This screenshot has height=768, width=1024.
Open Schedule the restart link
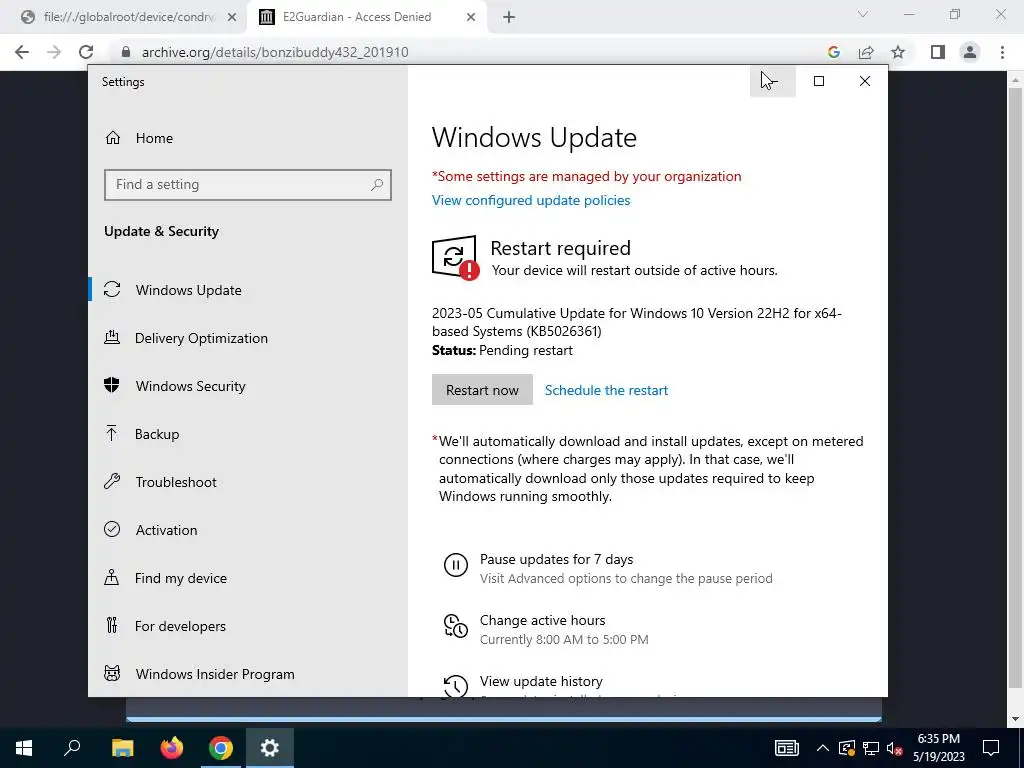tap(606, 390)
